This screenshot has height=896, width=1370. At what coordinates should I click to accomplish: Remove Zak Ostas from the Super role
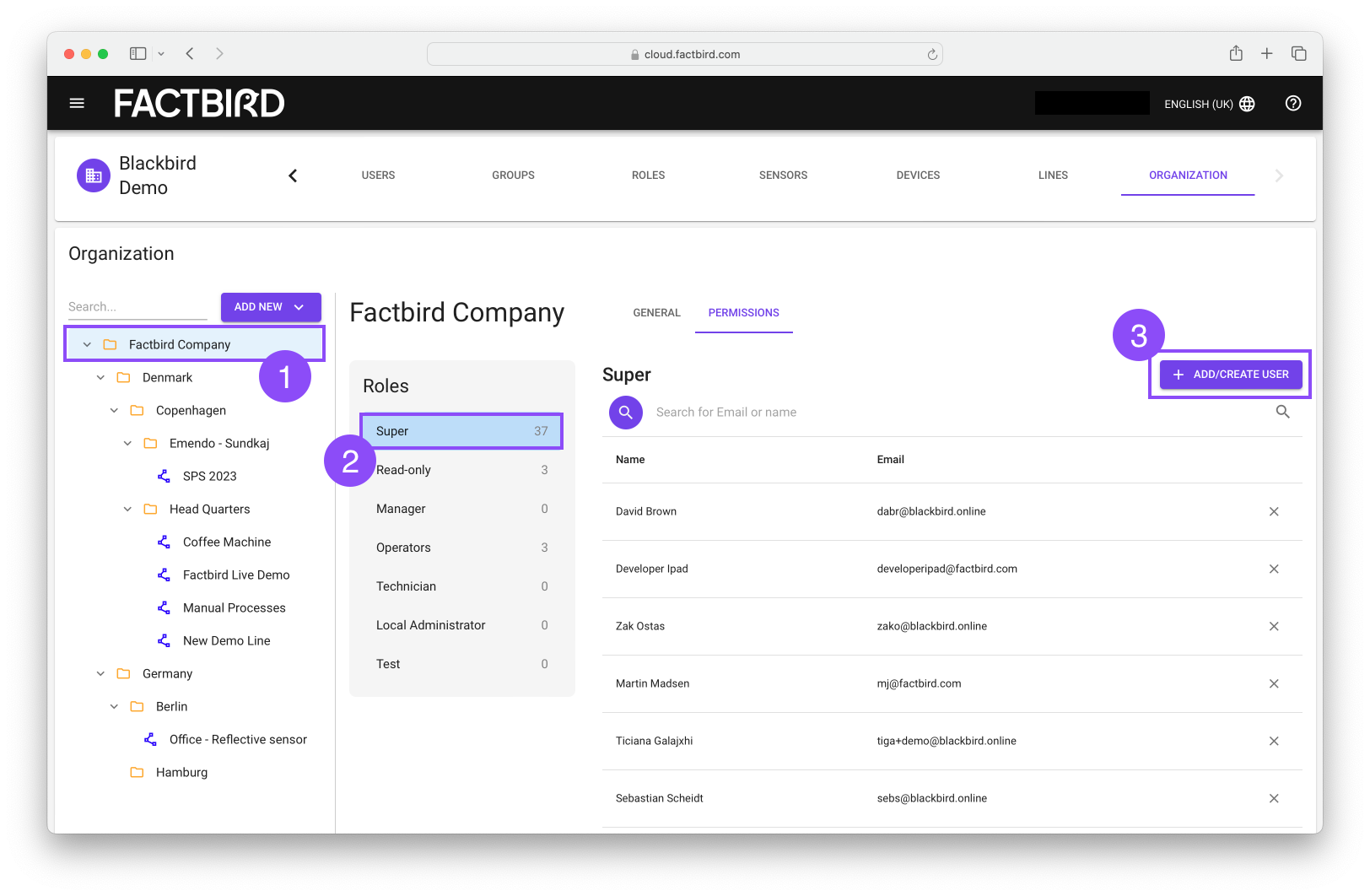coord(1274,626)
